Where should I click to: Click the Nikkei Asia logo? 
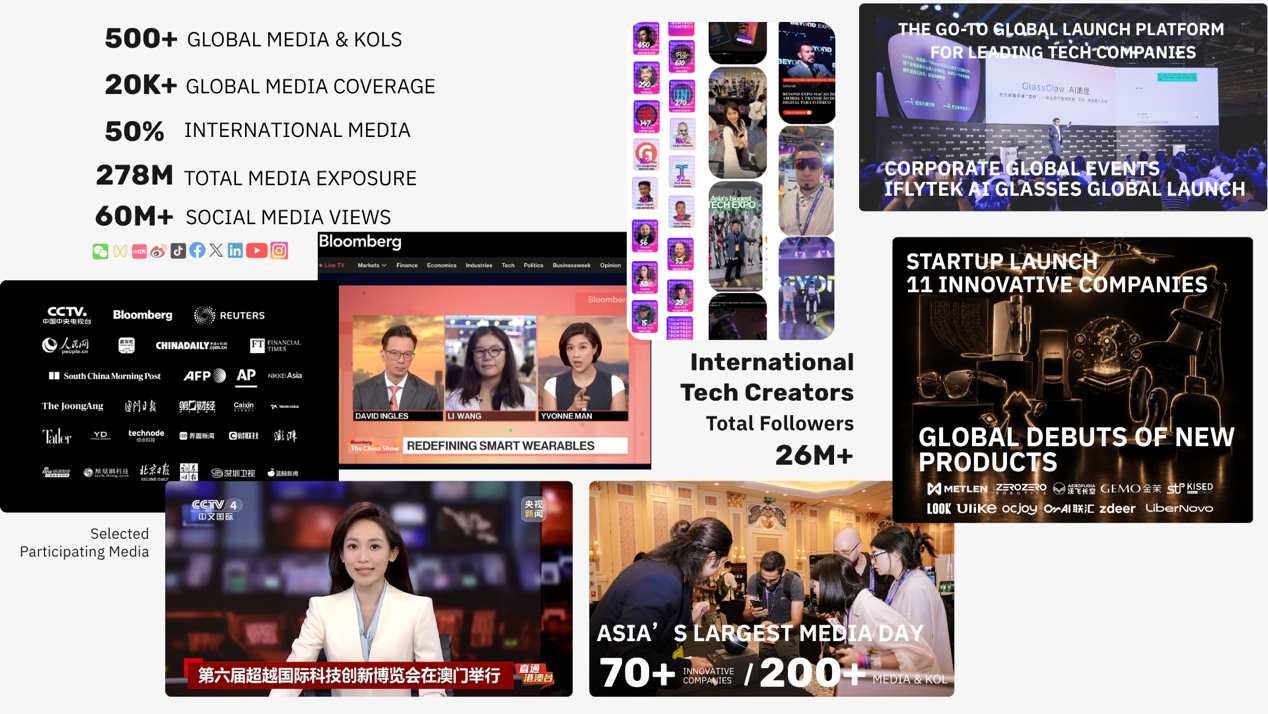(285, 376)
